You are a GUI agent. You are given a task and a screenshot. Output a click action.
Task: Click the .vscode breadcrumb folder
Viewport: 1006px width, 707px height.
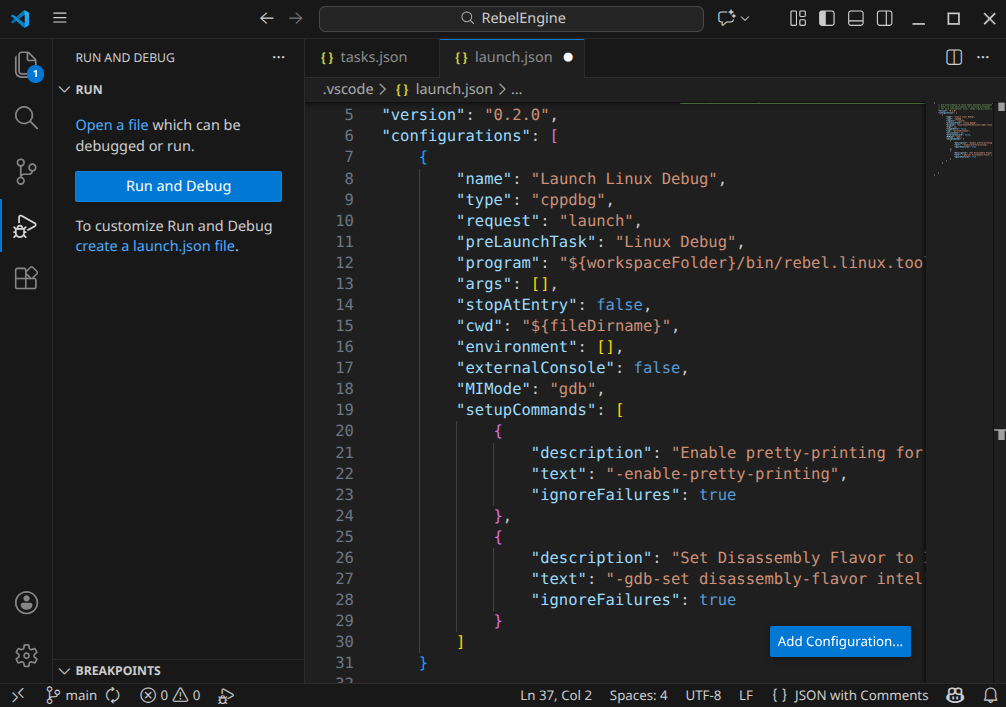click(x=348, y=89)
